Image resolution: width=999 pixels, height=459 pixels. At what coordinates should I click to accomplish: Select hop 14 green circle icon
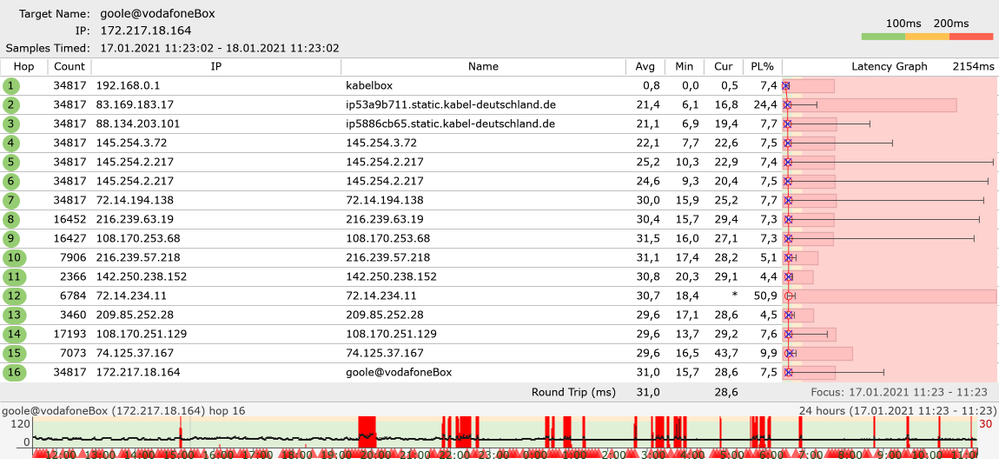[x=15, y=335]
